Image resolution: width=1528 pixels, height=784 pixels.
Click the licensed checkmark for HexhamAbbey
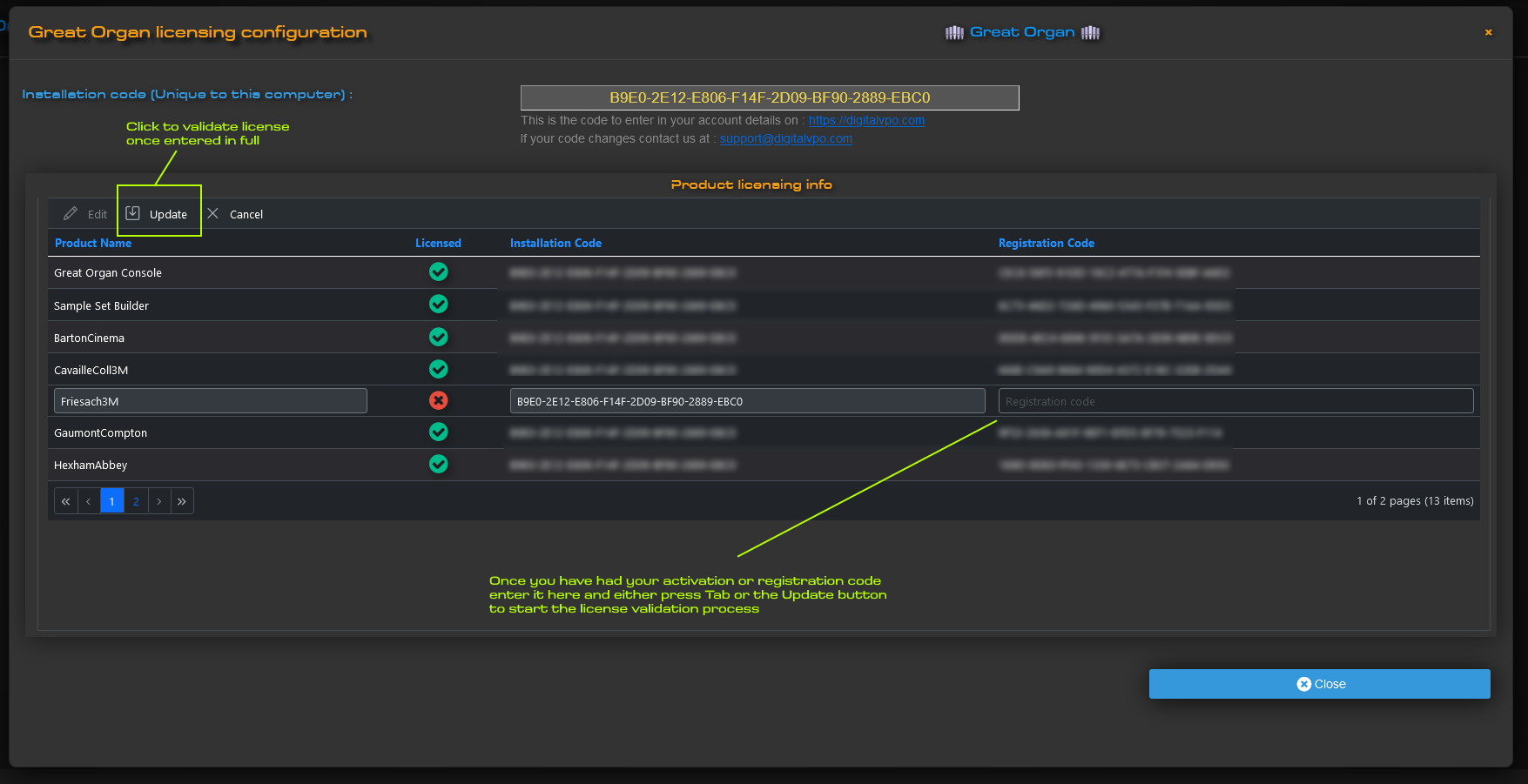(439, 464)
